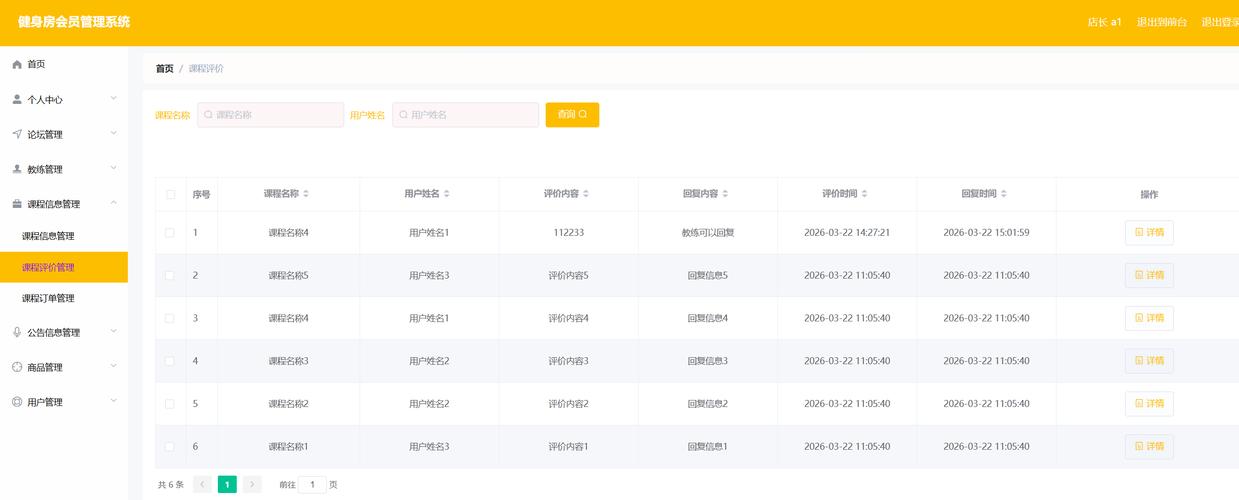This screenshot has height=500, width=1239.
Task: Click the 个人中心 person icon
Action: 17,99
